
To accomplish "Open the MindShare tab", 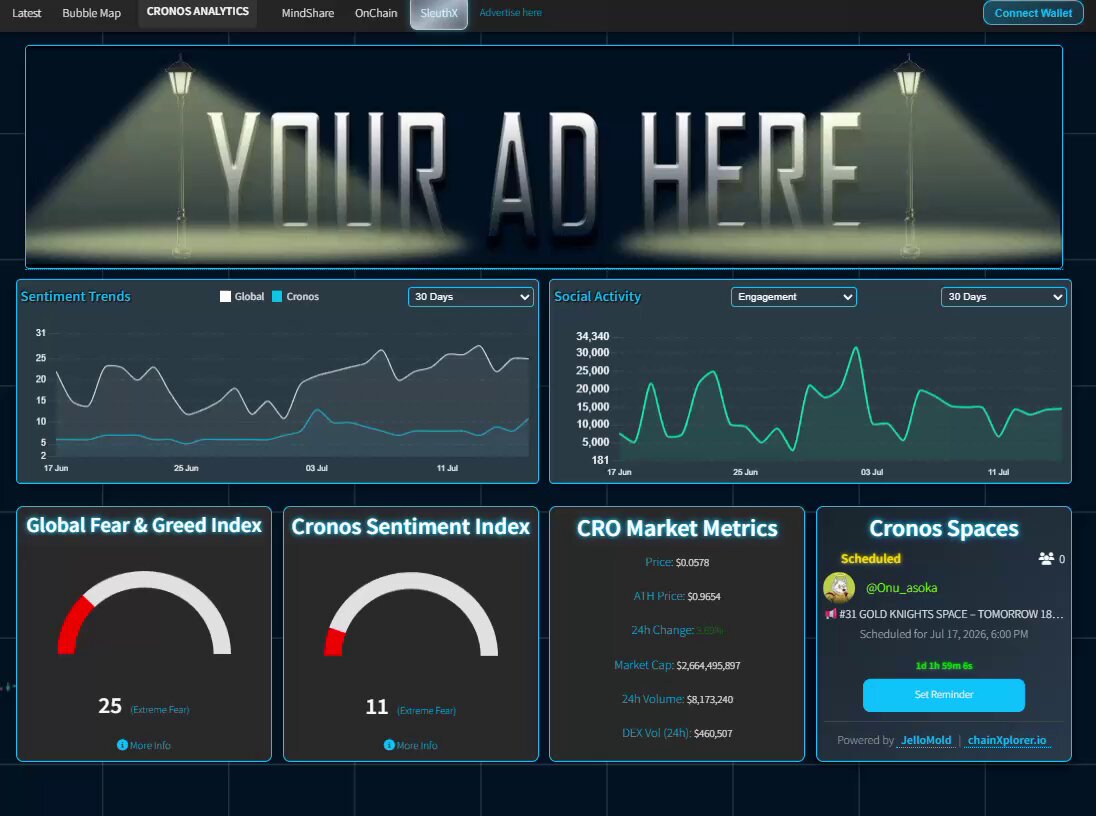I will [308, 13].
